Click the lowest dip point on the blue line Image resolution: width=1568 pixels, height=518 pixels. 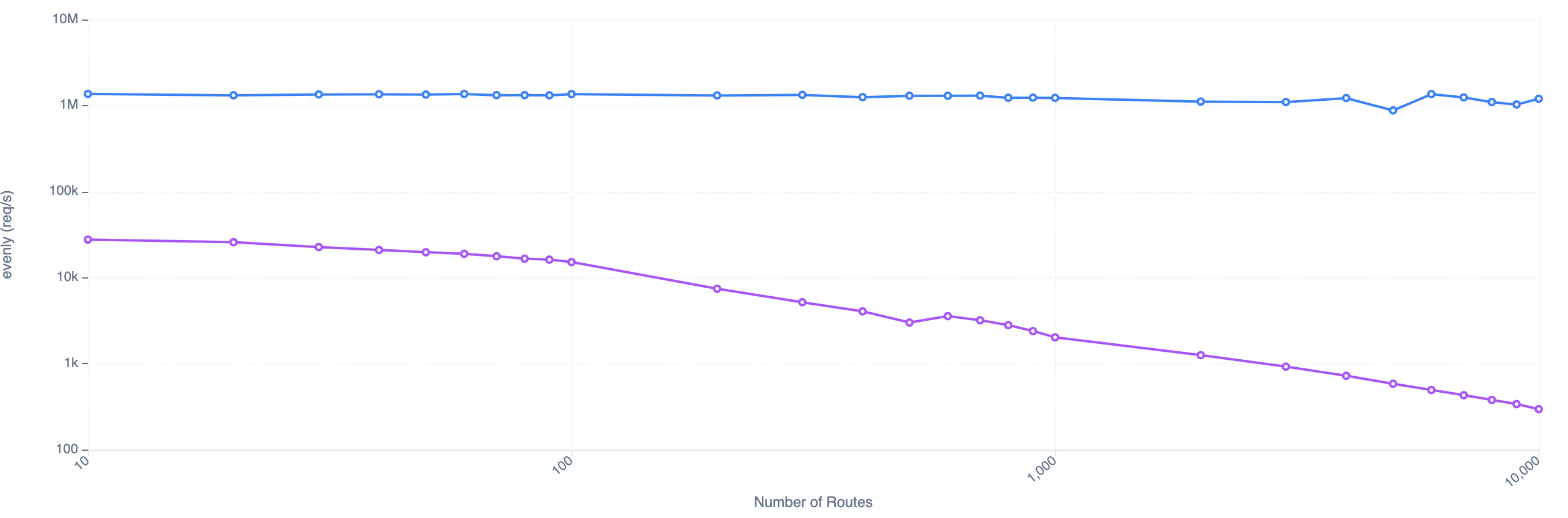coord(1393,111)
